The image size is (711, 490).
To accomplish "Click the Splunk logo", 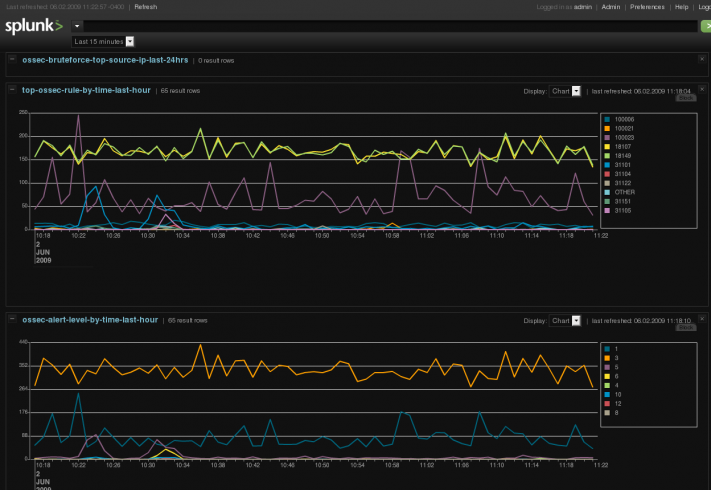I will tap(34, 26).
